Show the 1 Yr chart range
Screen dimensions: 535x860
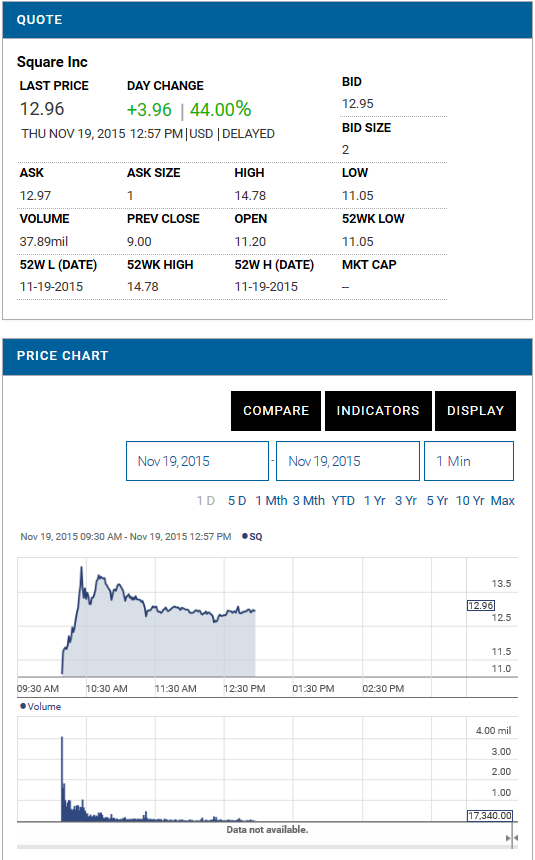[x=375, y=501]
